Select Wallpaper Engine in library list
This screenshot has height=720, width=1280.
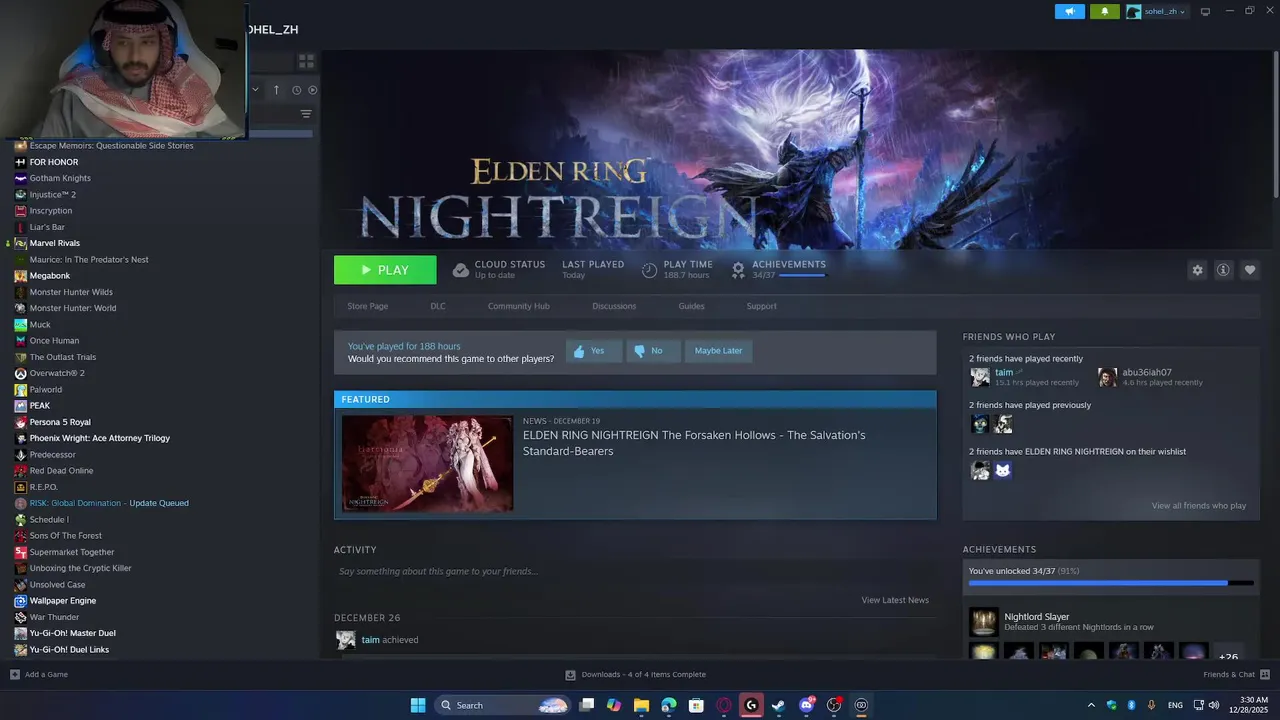pos(63,601)
